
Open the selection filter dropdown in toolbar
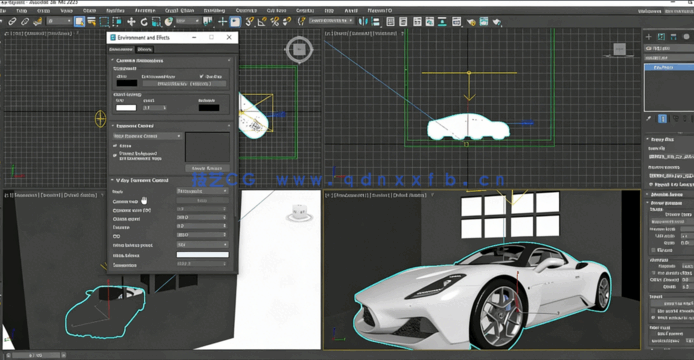(x=59, y=21)
